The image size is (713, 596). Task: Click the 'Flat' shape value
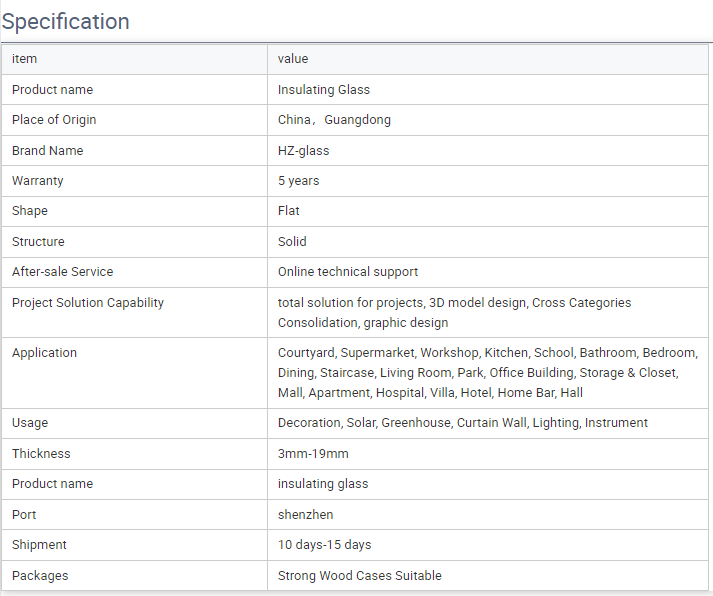click(289, 210)
